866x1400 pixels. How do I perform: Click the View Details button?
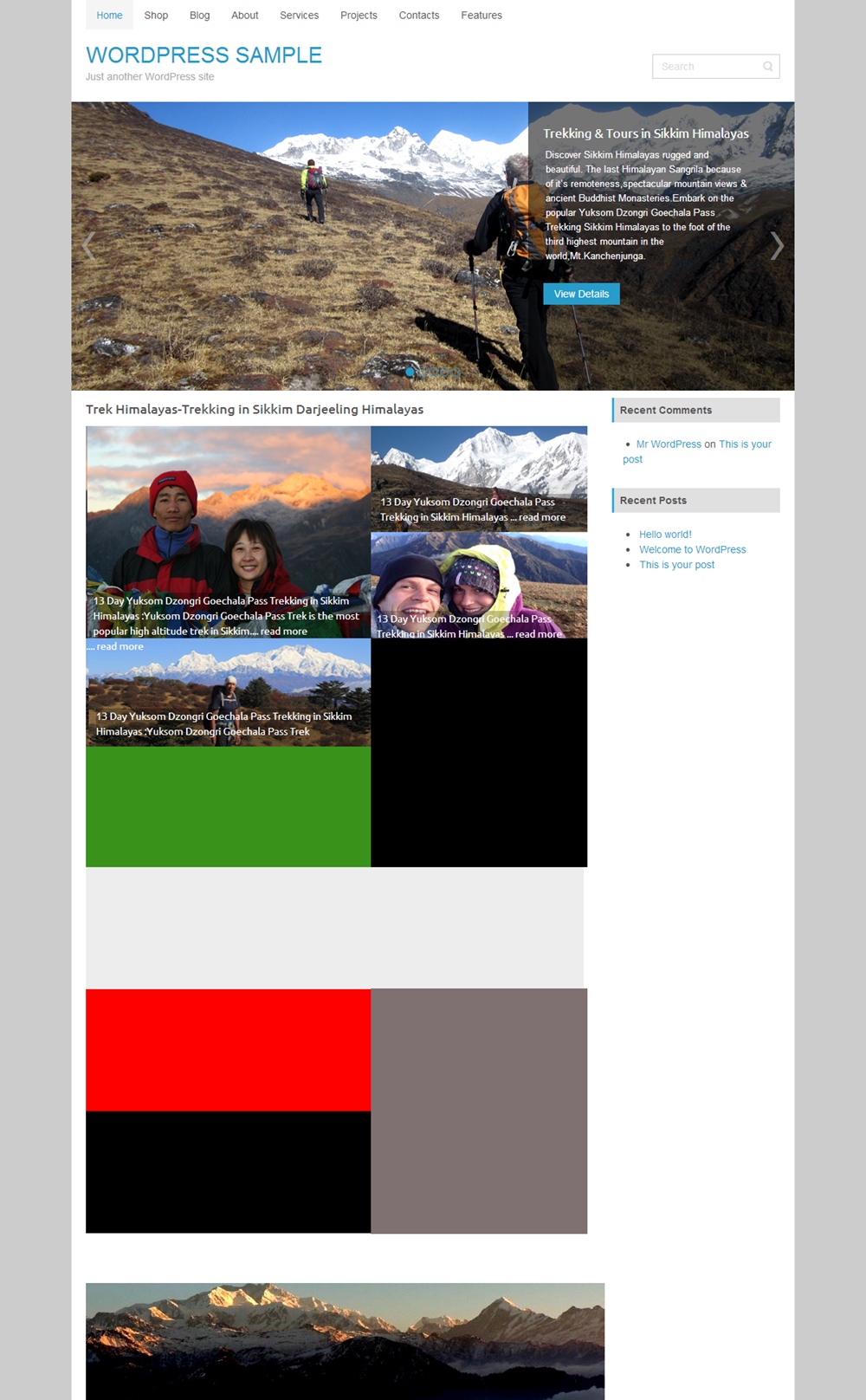coord(581,294)
